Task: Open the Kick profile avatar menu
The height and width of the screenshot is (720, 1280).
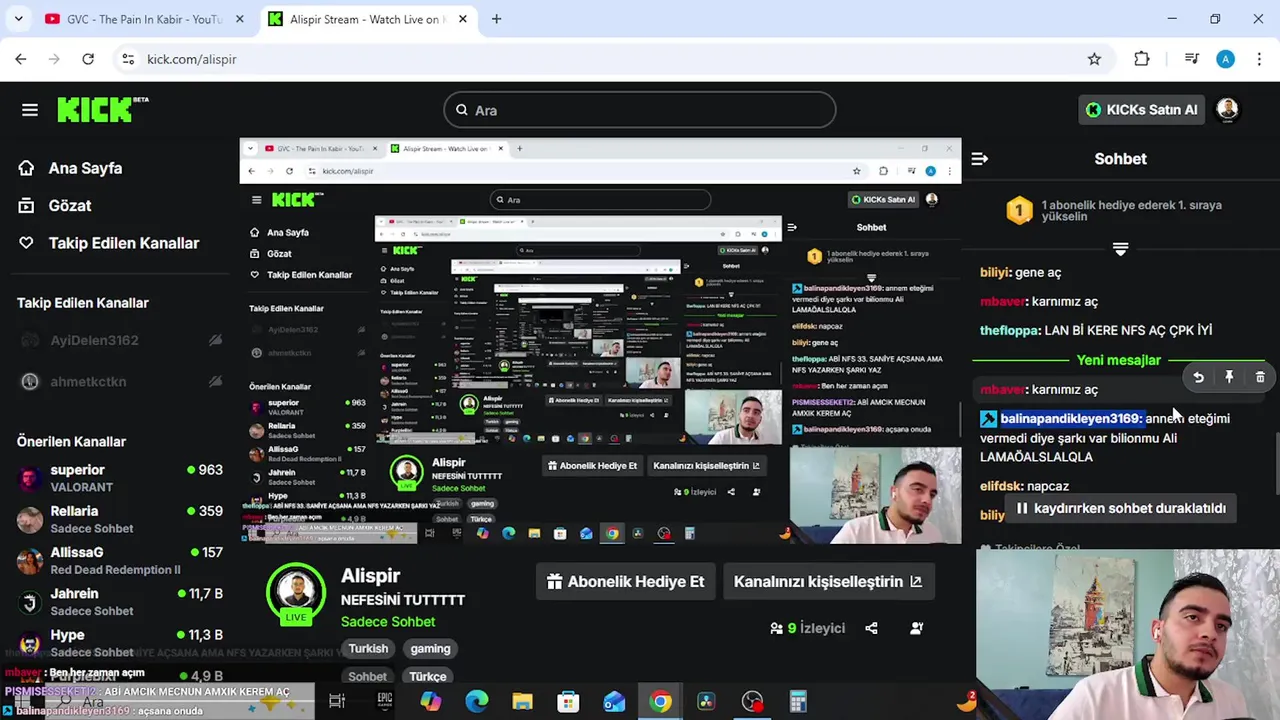Action: click(1227, 110)
